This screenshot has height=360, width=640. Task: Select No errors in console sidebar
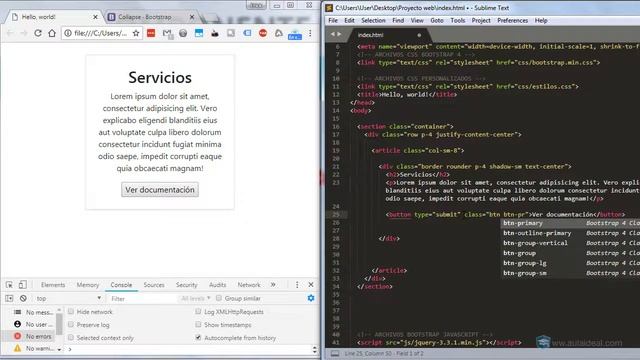tap(33, 336)
